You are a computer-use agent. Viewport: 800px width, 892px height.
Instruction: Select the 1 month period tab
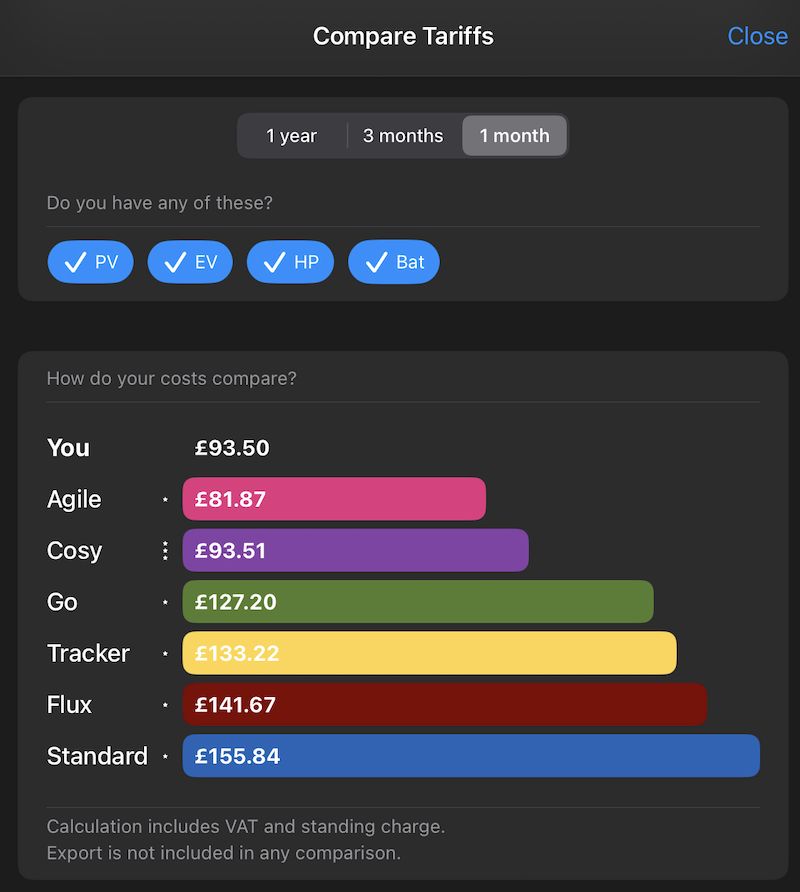[x=514, y=136]
